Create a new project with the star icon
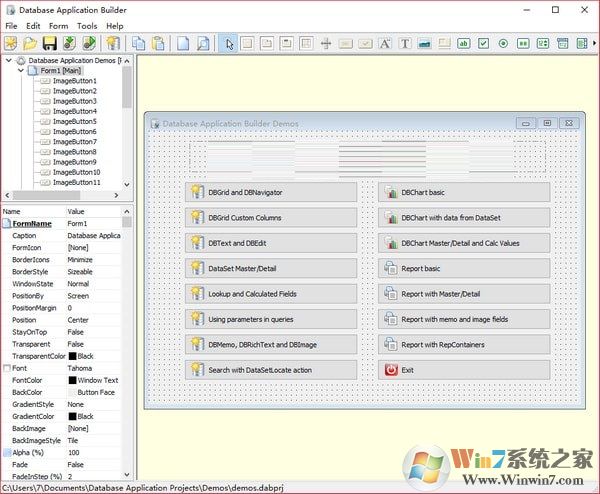 click(11, 43)
